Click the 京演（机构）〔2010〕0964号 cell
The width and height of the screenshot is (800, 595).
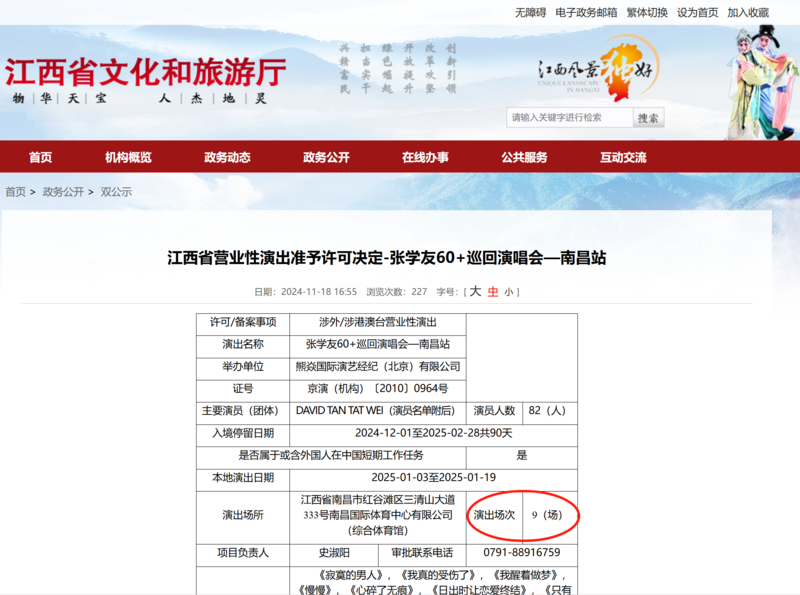point(378,389)
